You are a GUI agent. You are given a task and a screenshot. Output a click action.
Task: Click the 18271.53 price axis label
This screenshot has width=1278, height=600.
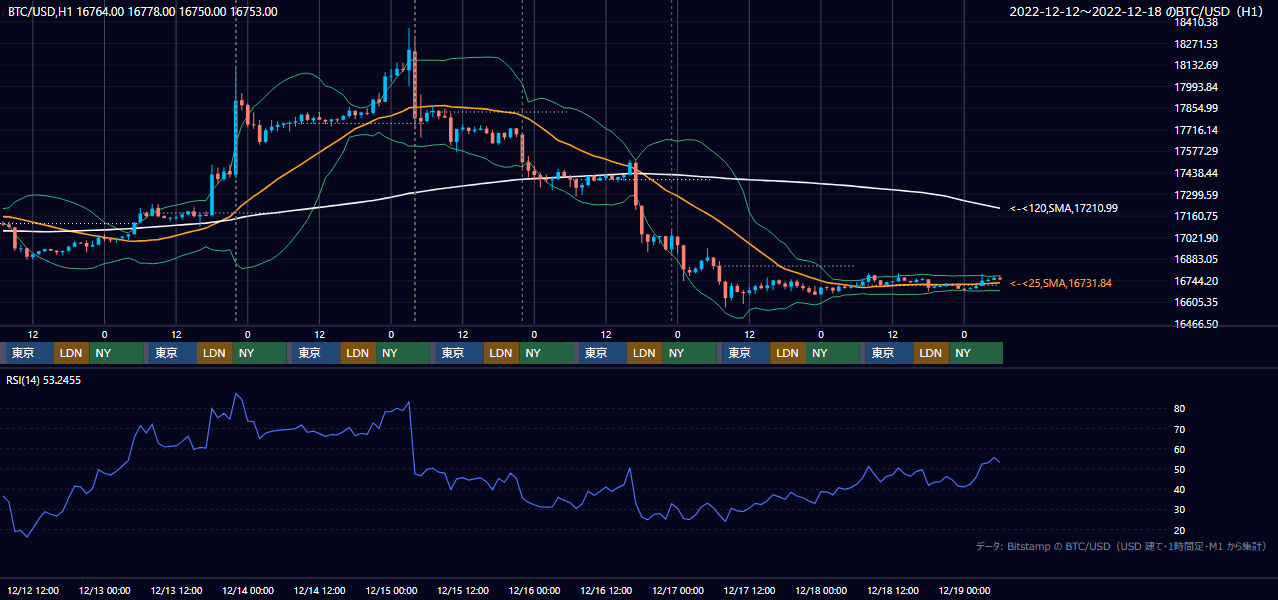point(1197,44)
